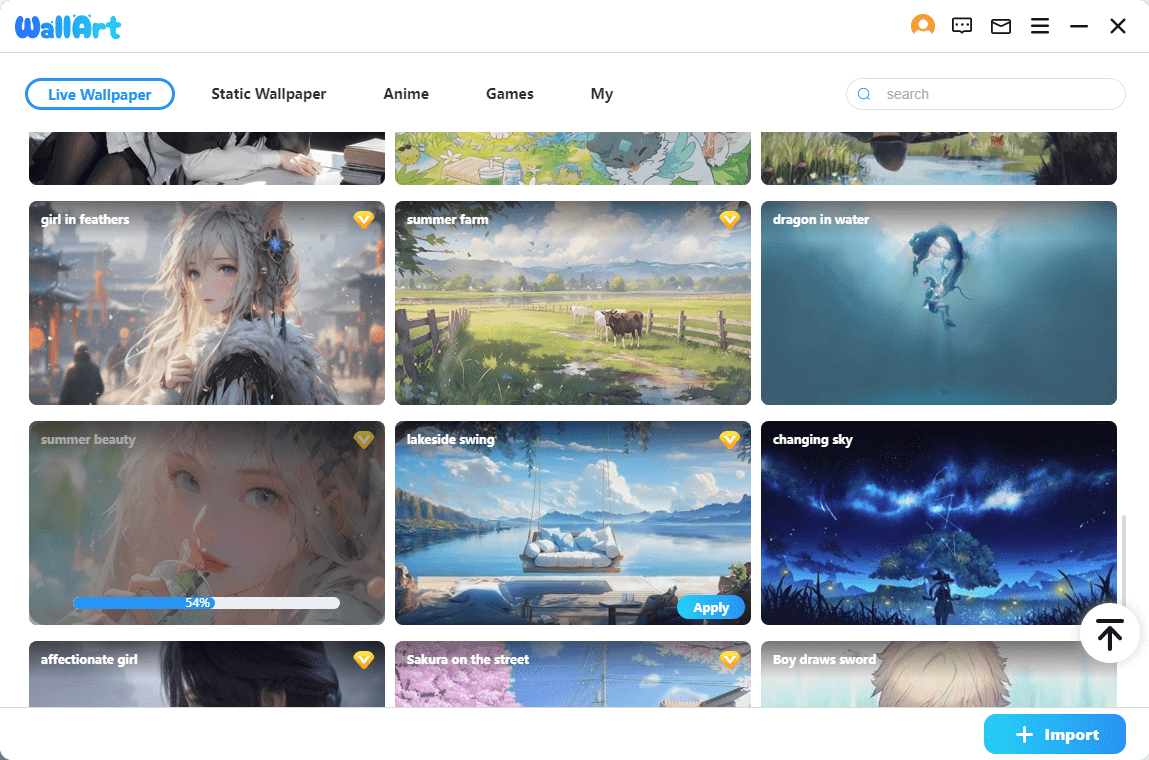Click premium diamond on summer beauty

[x=363, y=439]
